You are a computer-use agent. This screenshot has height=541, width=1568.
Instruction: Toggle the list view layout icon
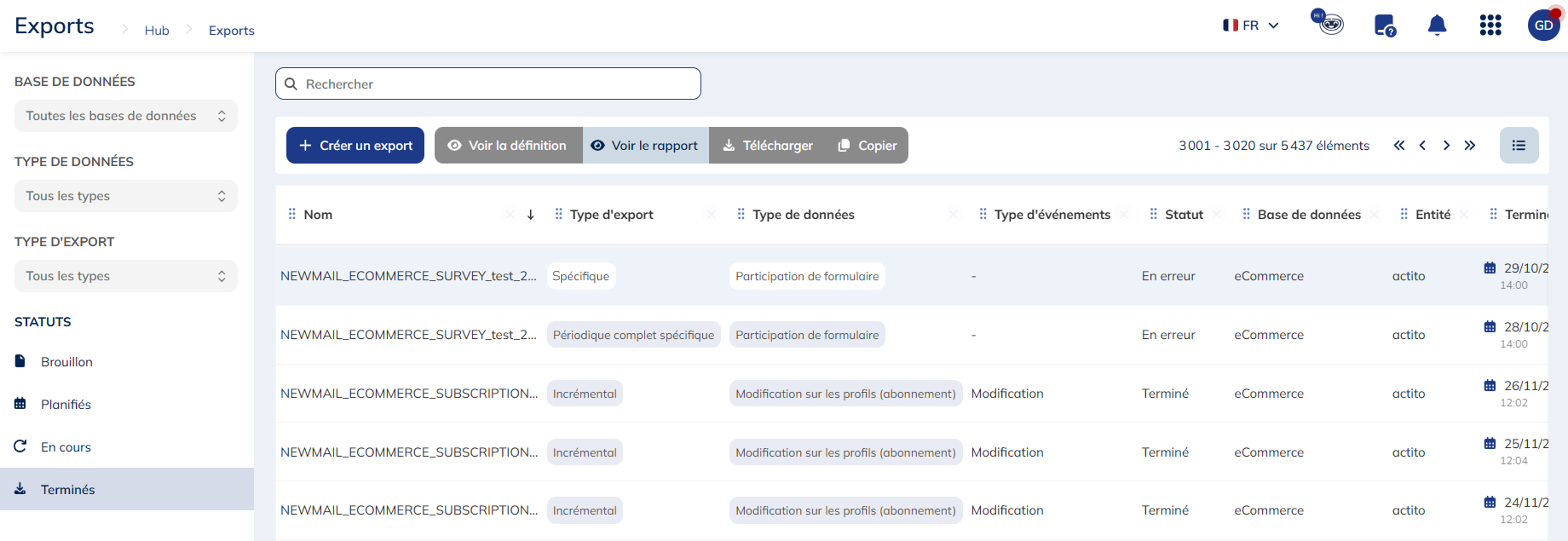1519,145
